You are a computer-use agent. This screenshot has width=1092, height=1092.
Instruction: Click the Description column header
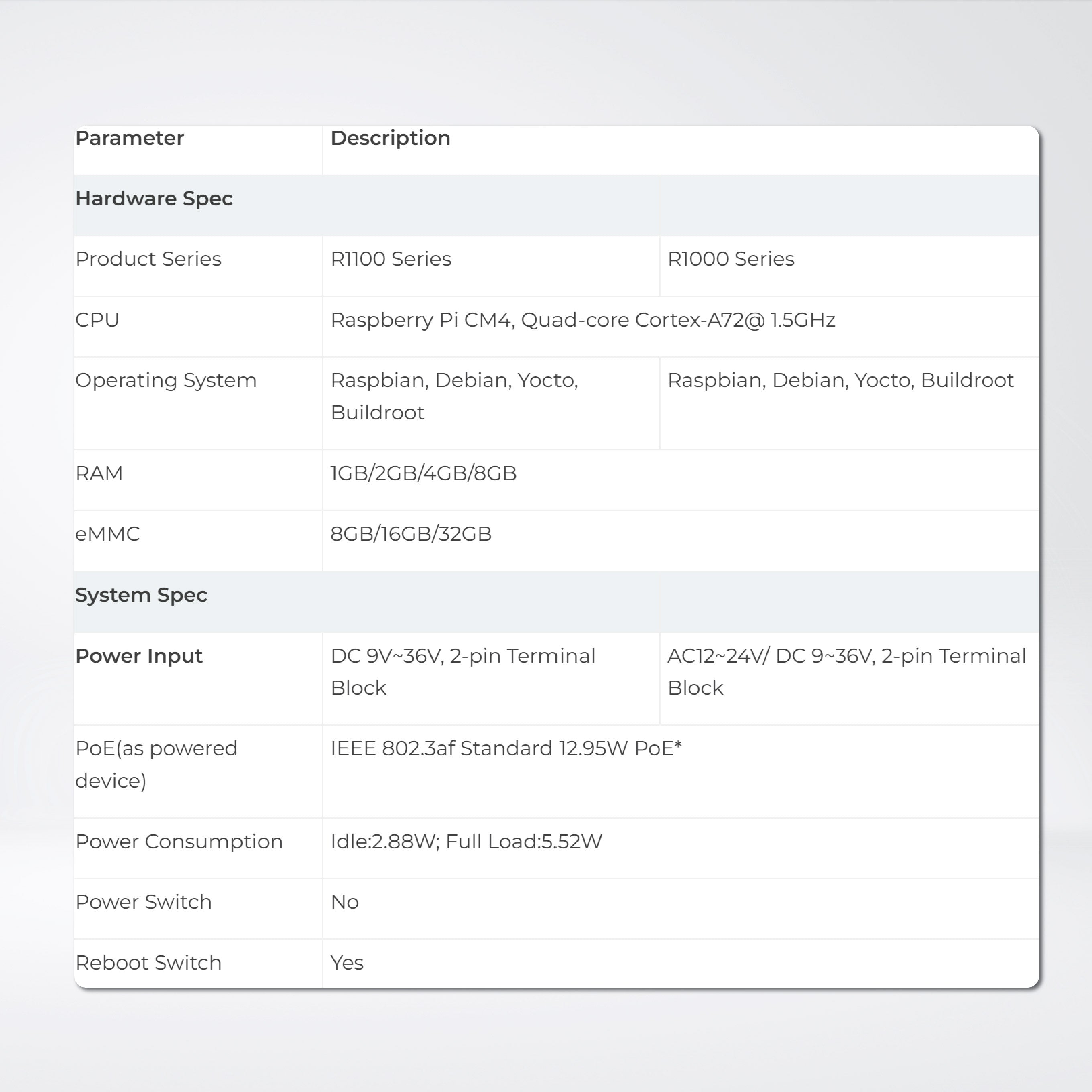(x=390, y=138)
